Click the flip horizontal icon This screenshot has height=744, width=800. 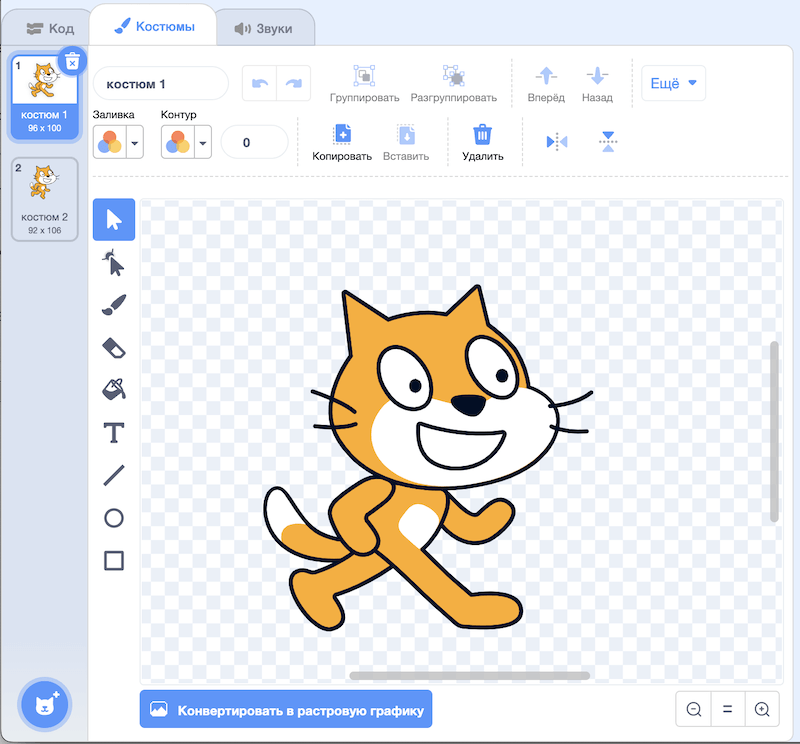pos(557,142)
